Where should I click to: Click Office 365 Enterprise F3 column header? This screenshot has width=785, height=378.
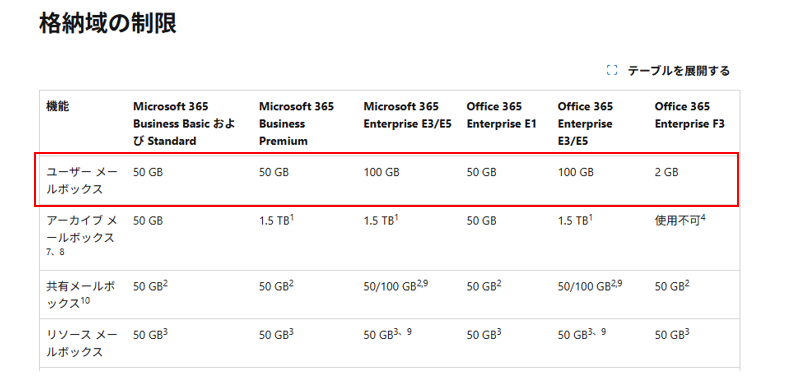click(x=689, y=115)
